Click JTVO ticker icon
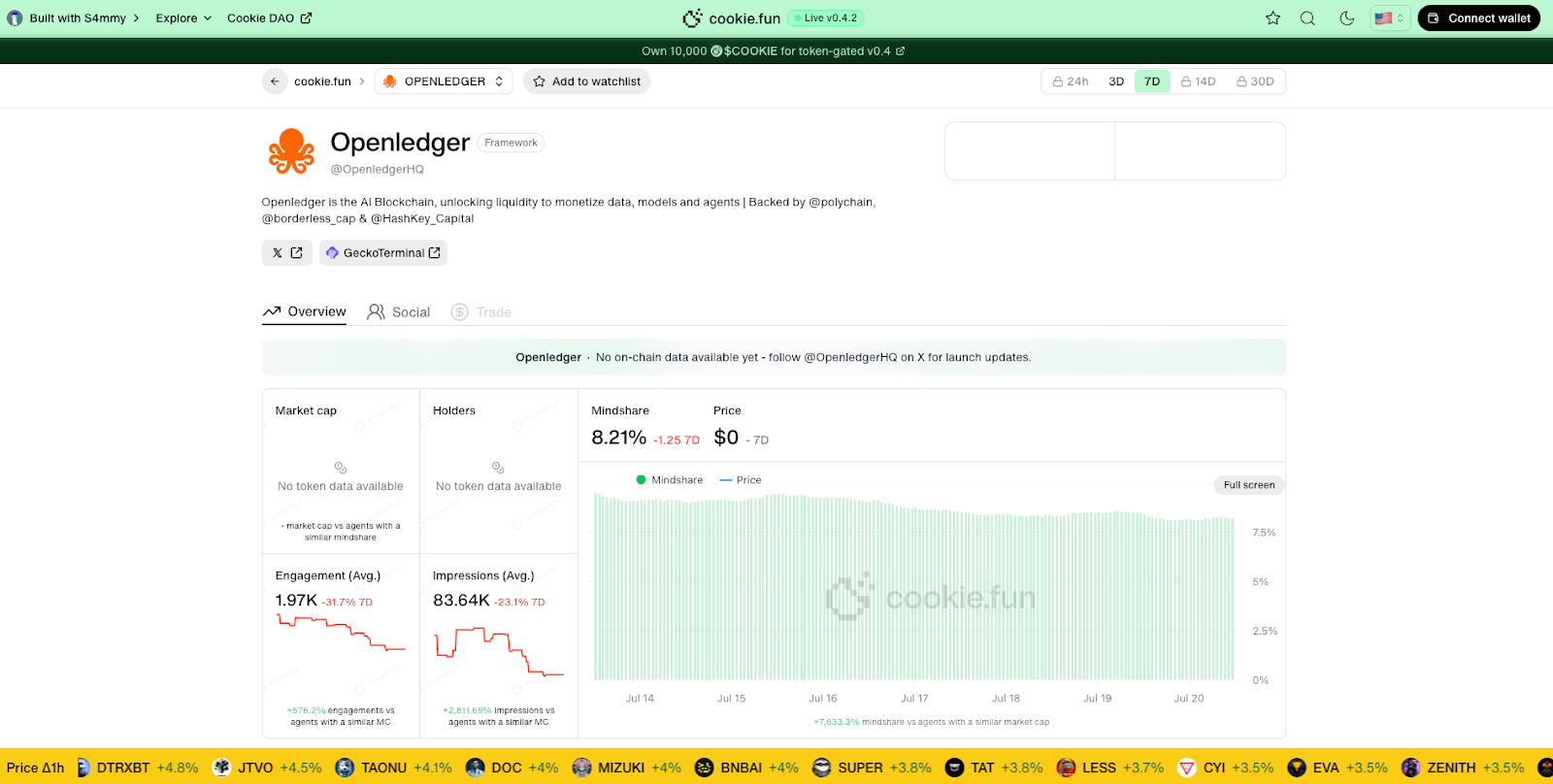The width and height of the screenshot is (1553, 784). tap(221, 768)
